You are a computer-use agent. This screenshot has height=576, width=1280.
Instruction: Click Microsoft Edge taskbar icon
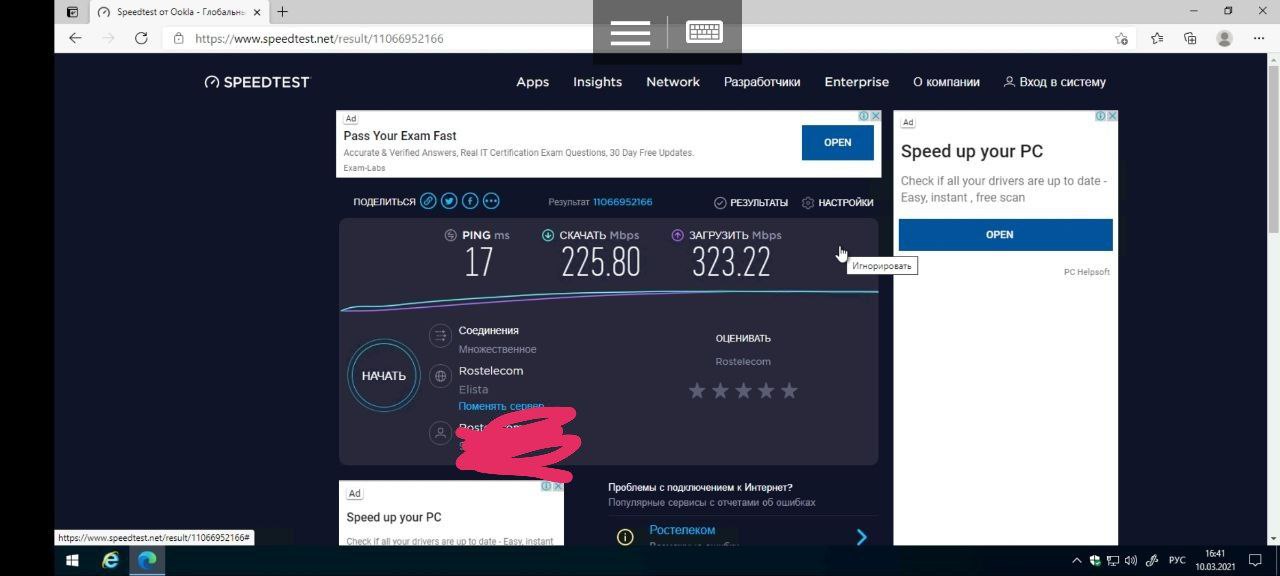(147, 561)
